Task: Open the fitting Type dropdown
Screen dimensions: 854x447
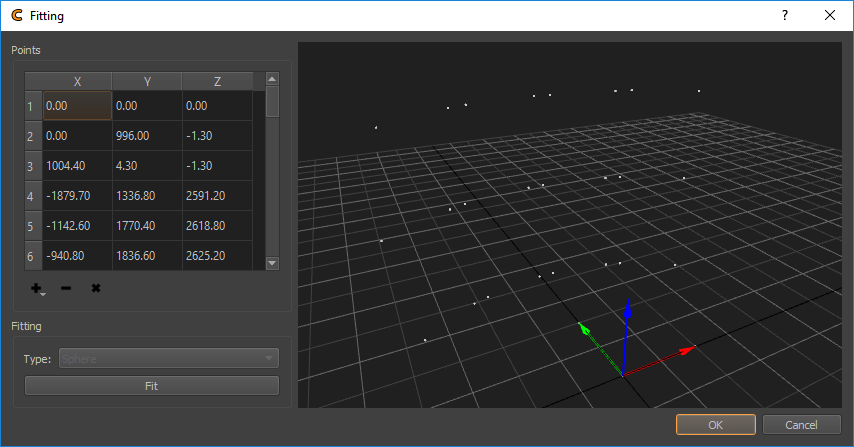Action: click(168, 358)
